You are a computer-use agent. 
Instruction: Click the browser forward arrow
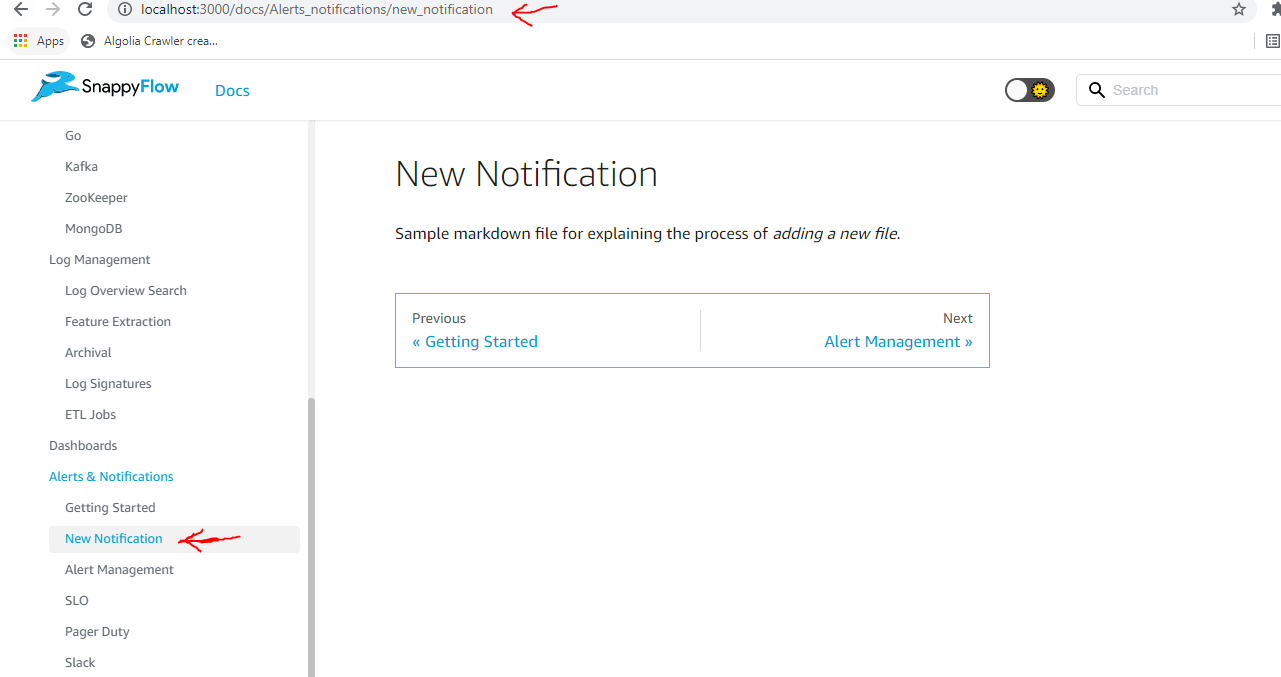pos(53,10)
